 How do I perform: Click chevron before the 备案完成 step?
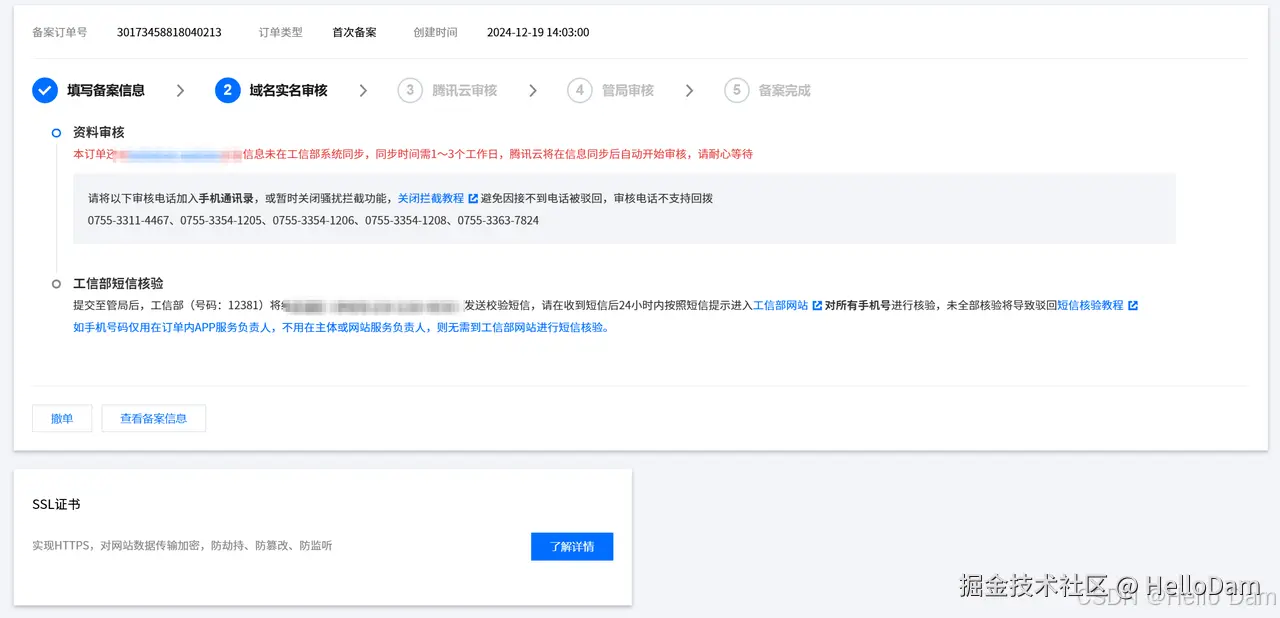tap(689, 90)
